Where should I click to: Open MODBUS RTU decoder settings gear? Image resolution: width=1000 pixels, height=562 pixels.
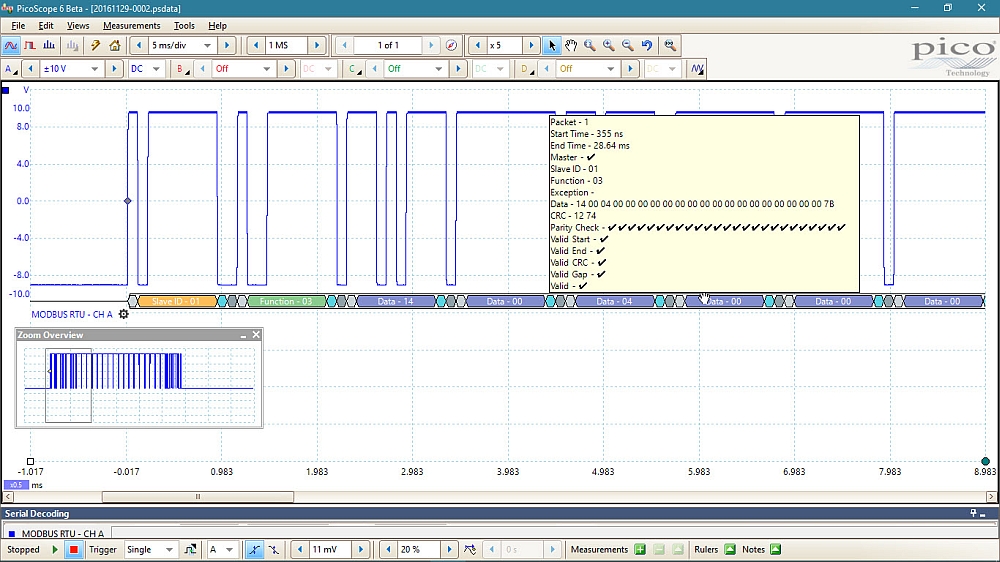124,314
